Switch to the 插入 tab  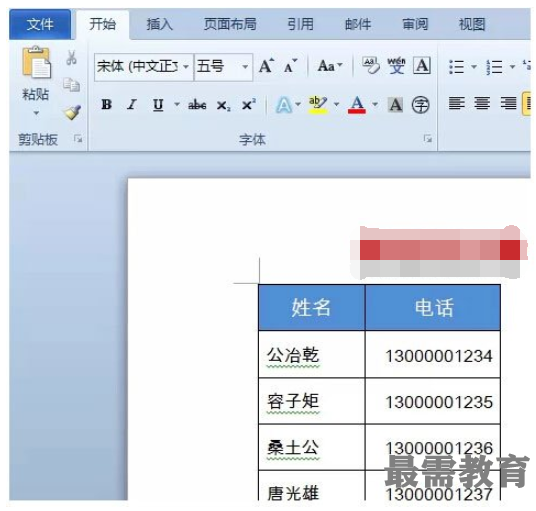pyautogui.click(x=159, y=24)
